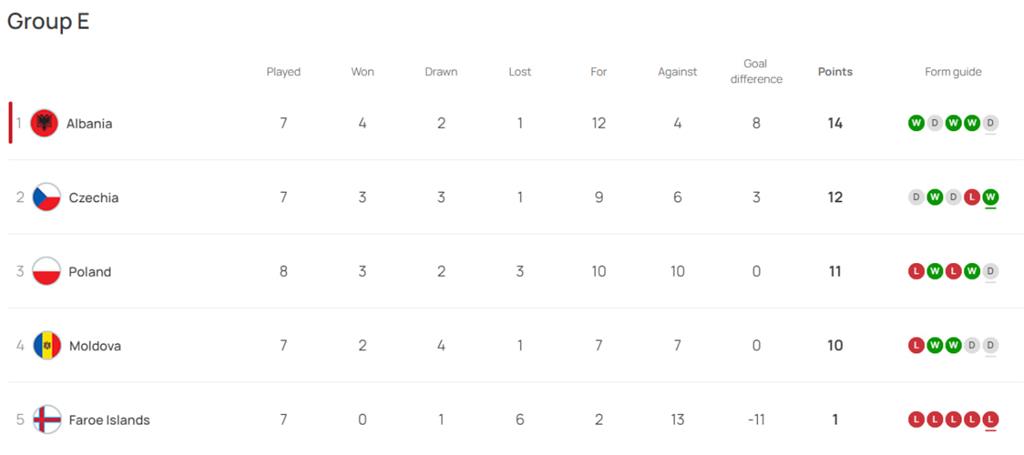Click Faroe Islands' underlined last L badge
The width and height of the screenshot is (1024, 455).
pyautogui.click(x=990, y=420)
